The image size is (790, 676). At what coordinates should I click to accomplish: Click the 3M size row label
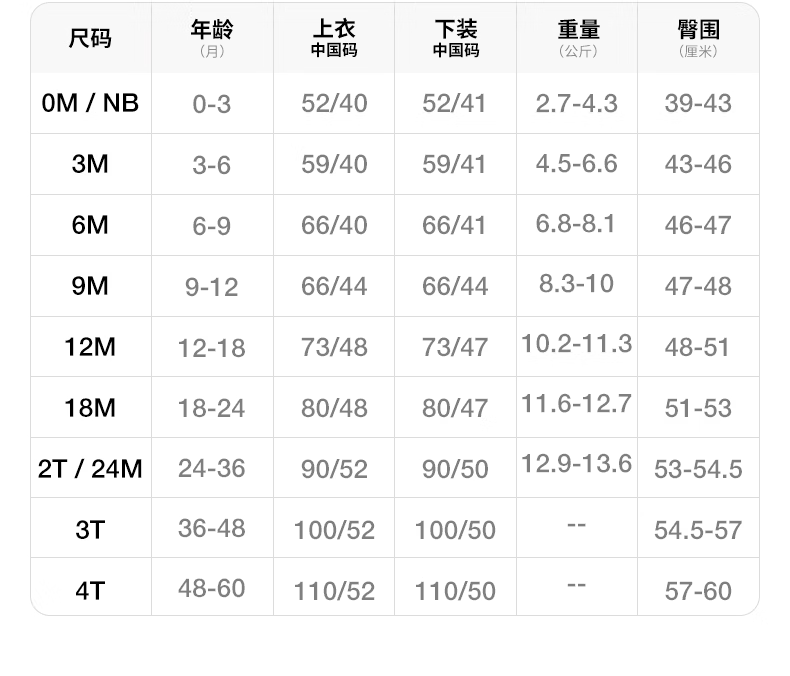pos(90,164)
